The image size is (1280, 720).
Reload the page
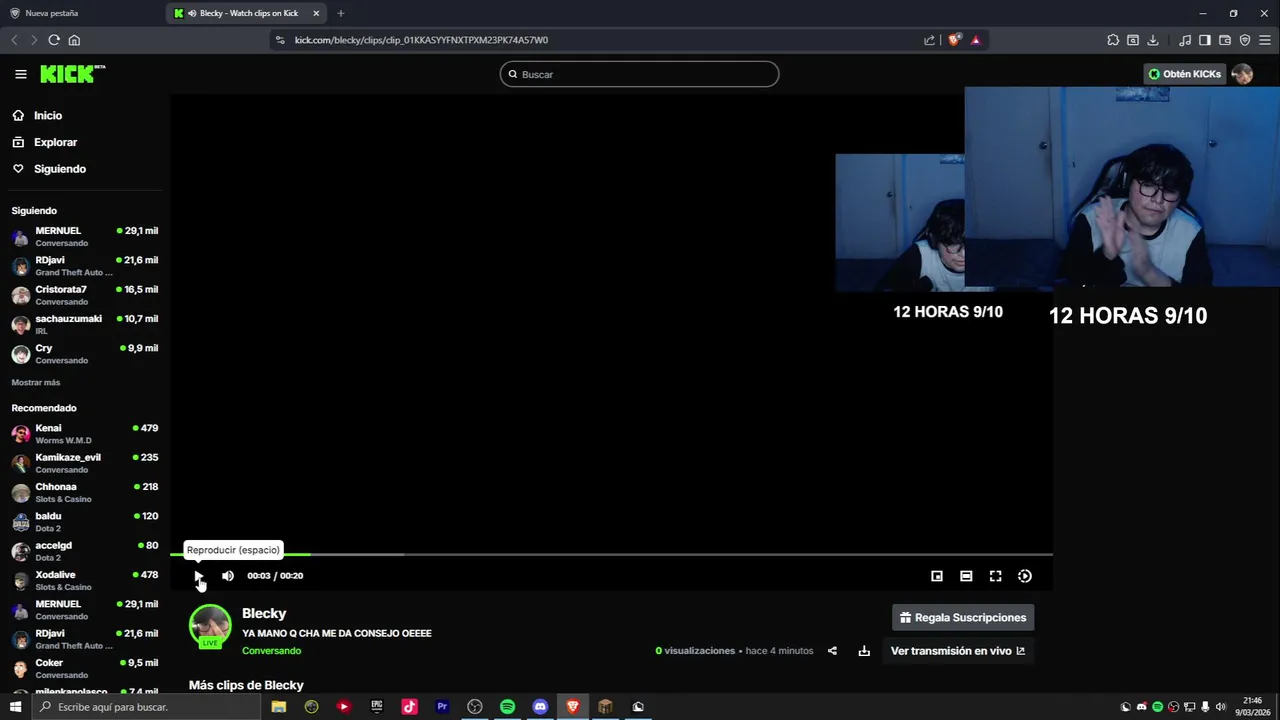(x=54, y=40)
